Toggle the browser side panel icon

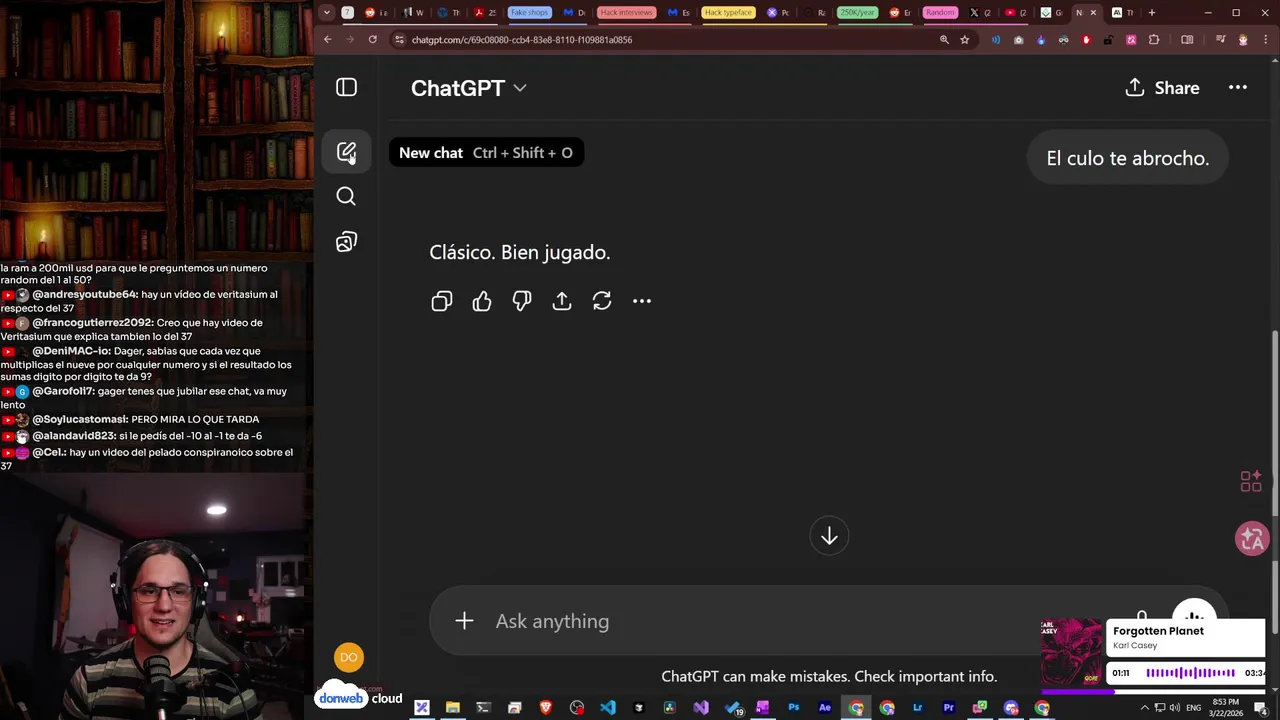tap(1187, 40)
